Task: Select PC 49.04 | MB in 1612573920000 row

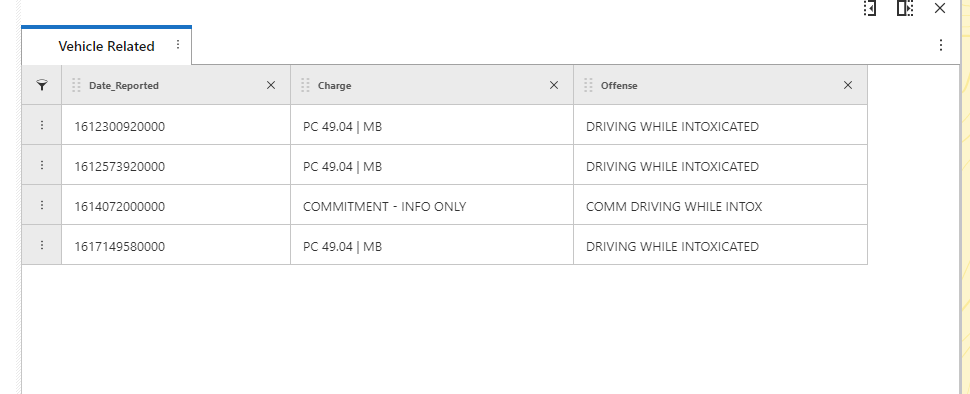Action: point(432,165)
